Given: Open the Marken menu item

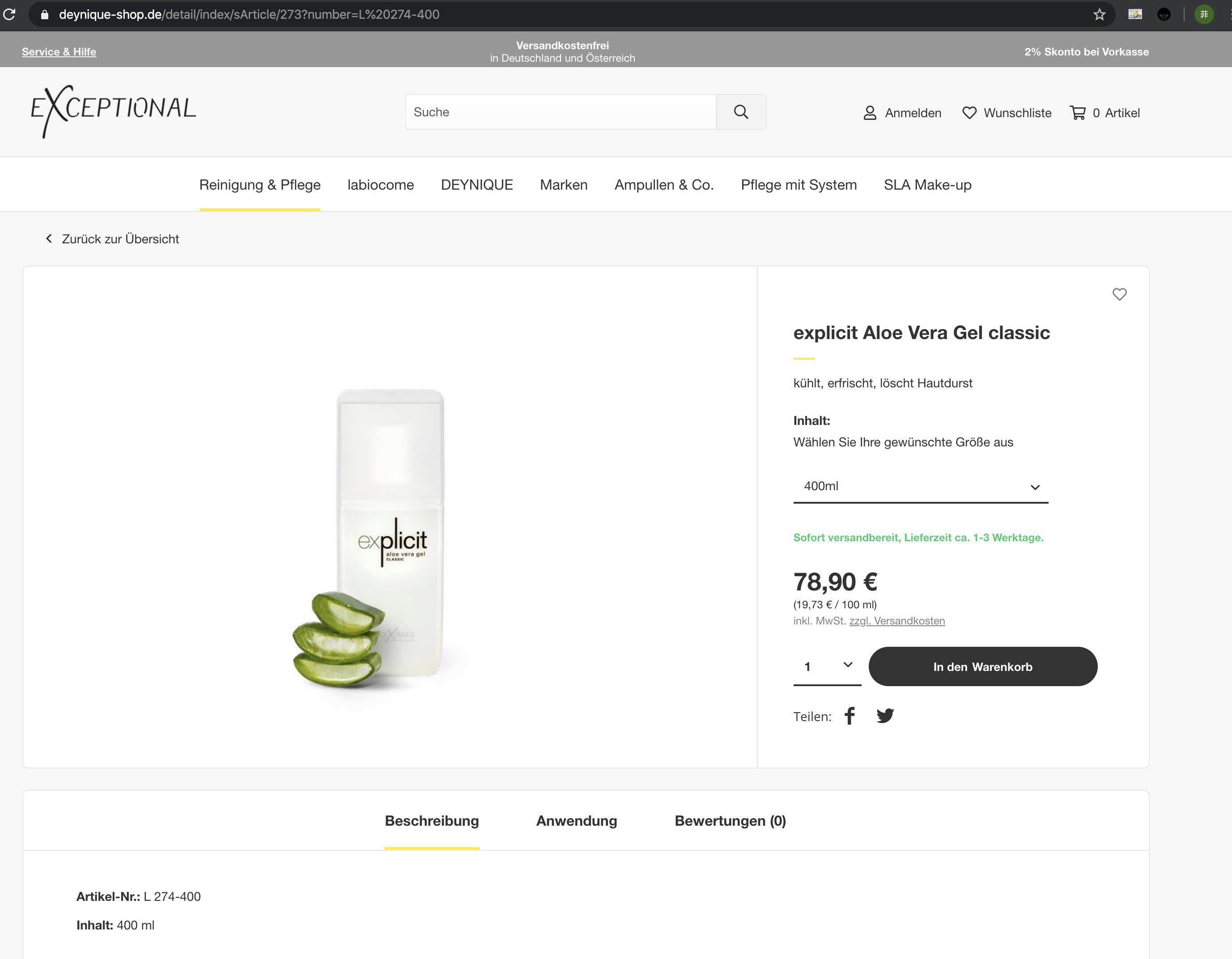Looking at the screenshot, I should (564, 185).
